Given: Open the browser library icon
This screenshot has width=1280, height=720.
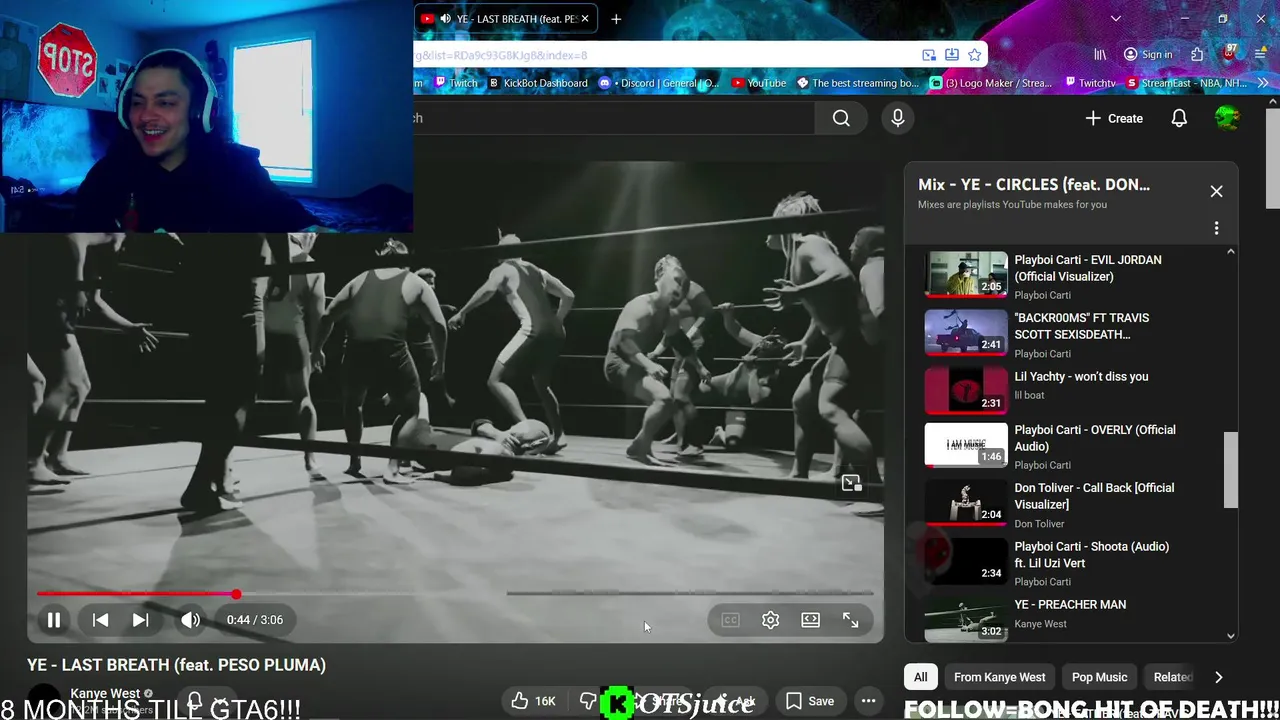Looking at the screenshot, I should (1100, 55).
